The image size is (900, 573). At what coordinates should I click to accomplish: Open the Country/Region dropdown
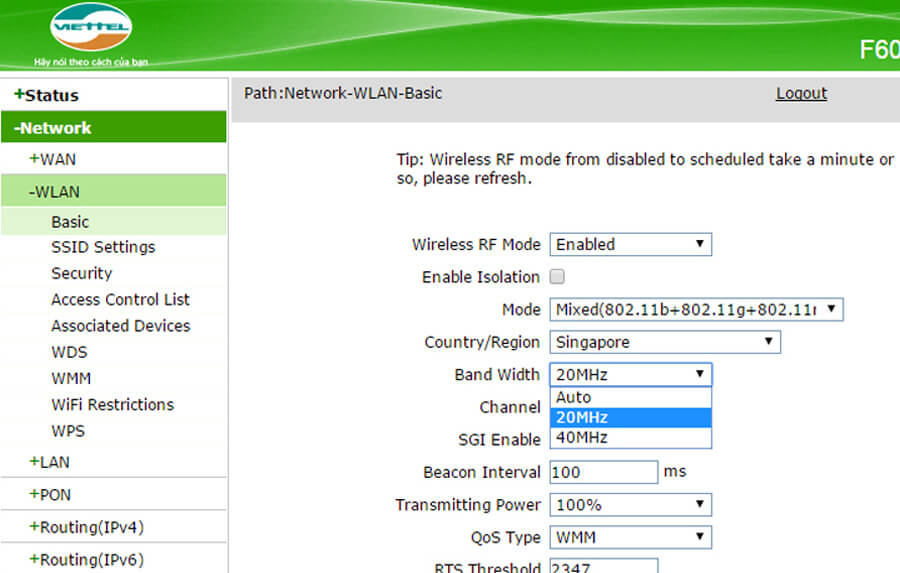[664, 342]
